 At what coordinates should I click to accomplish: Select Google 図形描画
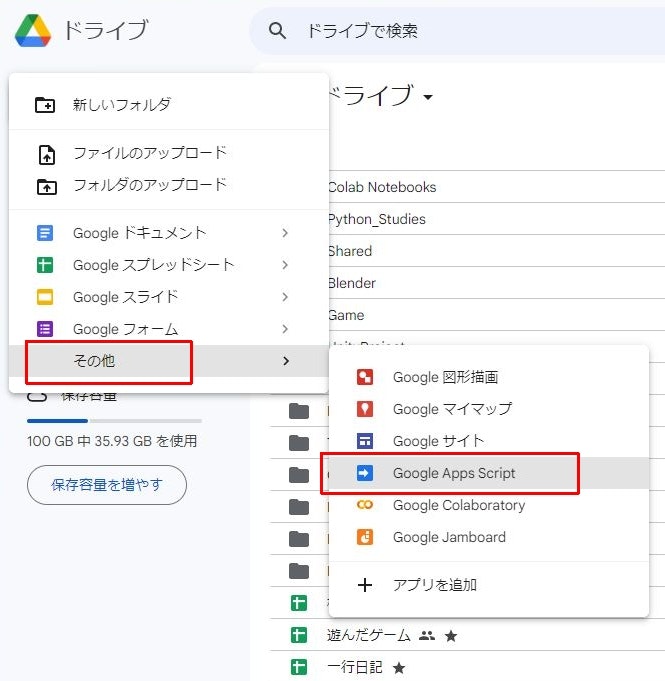point(489,377)
